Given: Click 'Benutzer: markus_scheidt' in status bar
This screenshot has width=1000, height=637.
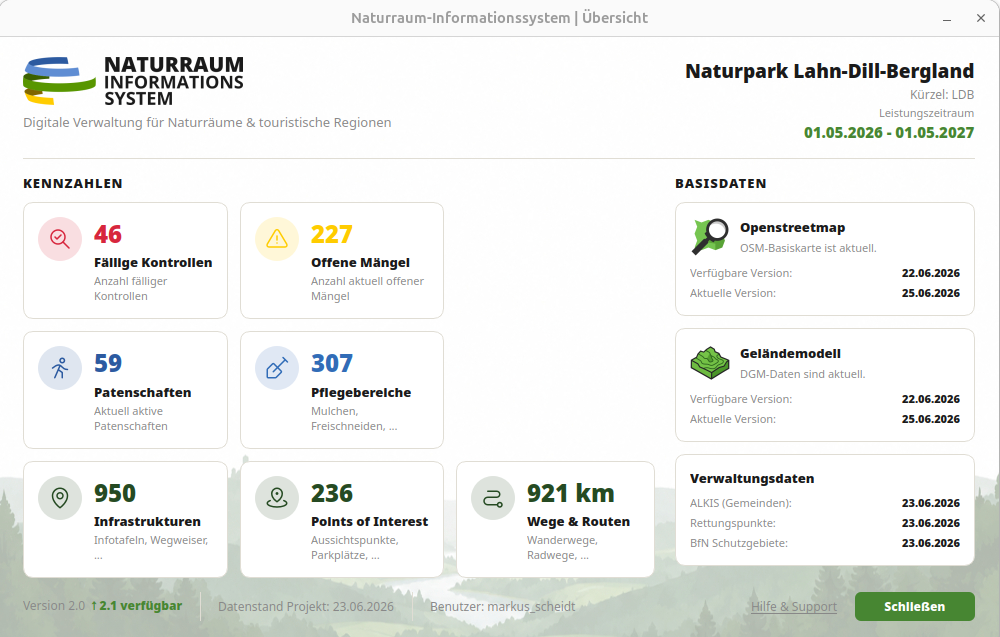Looking at the screenshot, I should click(x=503, y=606).
